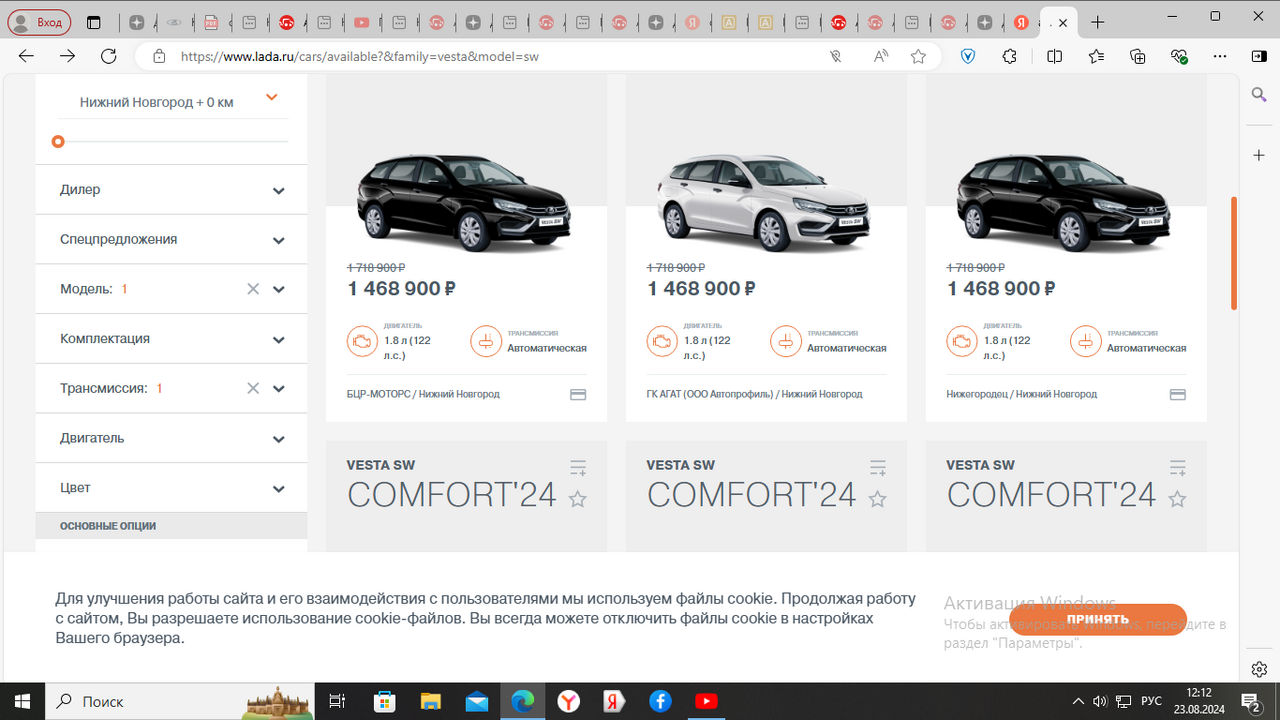This screenshot has height=720, width=1280.
Task: Open Collections panel
Action: [x=1138, y=57]
